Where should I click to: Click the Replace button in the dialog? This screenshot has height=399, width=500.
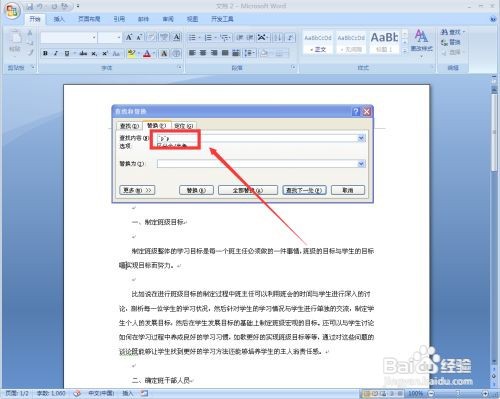(x=196, y=190)
